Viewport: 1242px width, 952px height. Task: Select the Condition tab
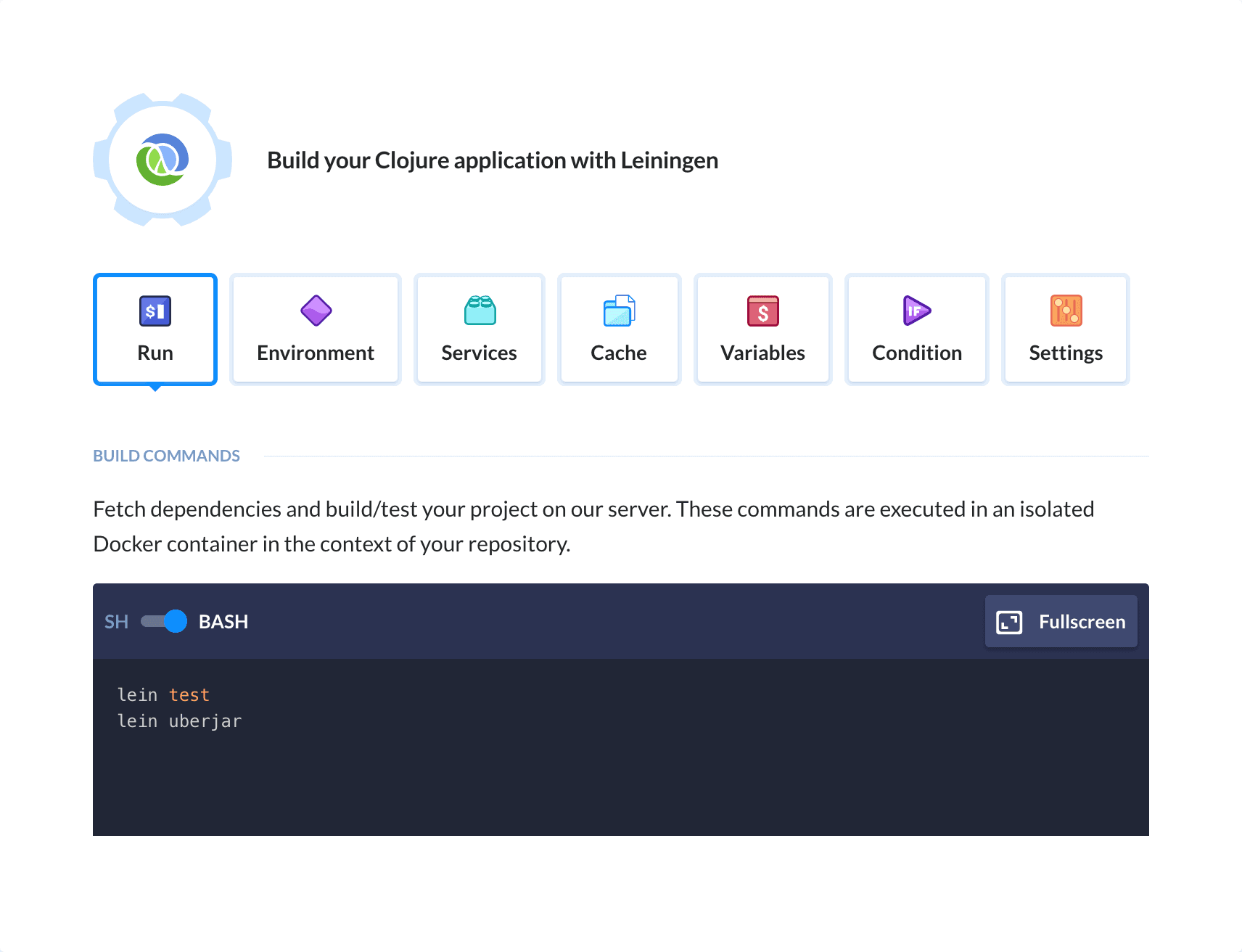[916, 329]
